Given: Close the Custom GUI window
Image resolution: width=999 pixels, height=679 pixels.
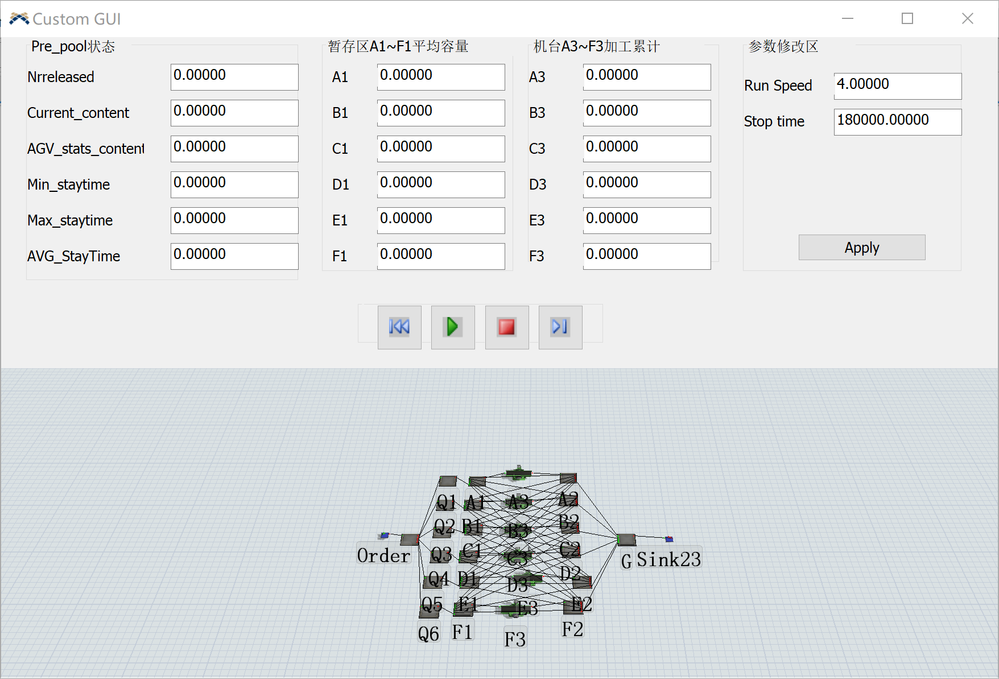Looking at the screenshot, I should (x=967, y=18).
